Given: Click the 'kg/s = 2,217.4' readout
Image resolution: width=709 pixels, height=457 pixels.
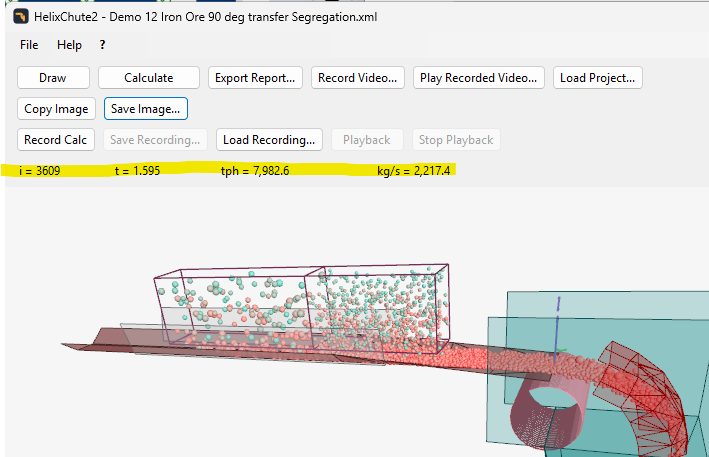Looking at the screenshot, I should [x=413, y=171].
